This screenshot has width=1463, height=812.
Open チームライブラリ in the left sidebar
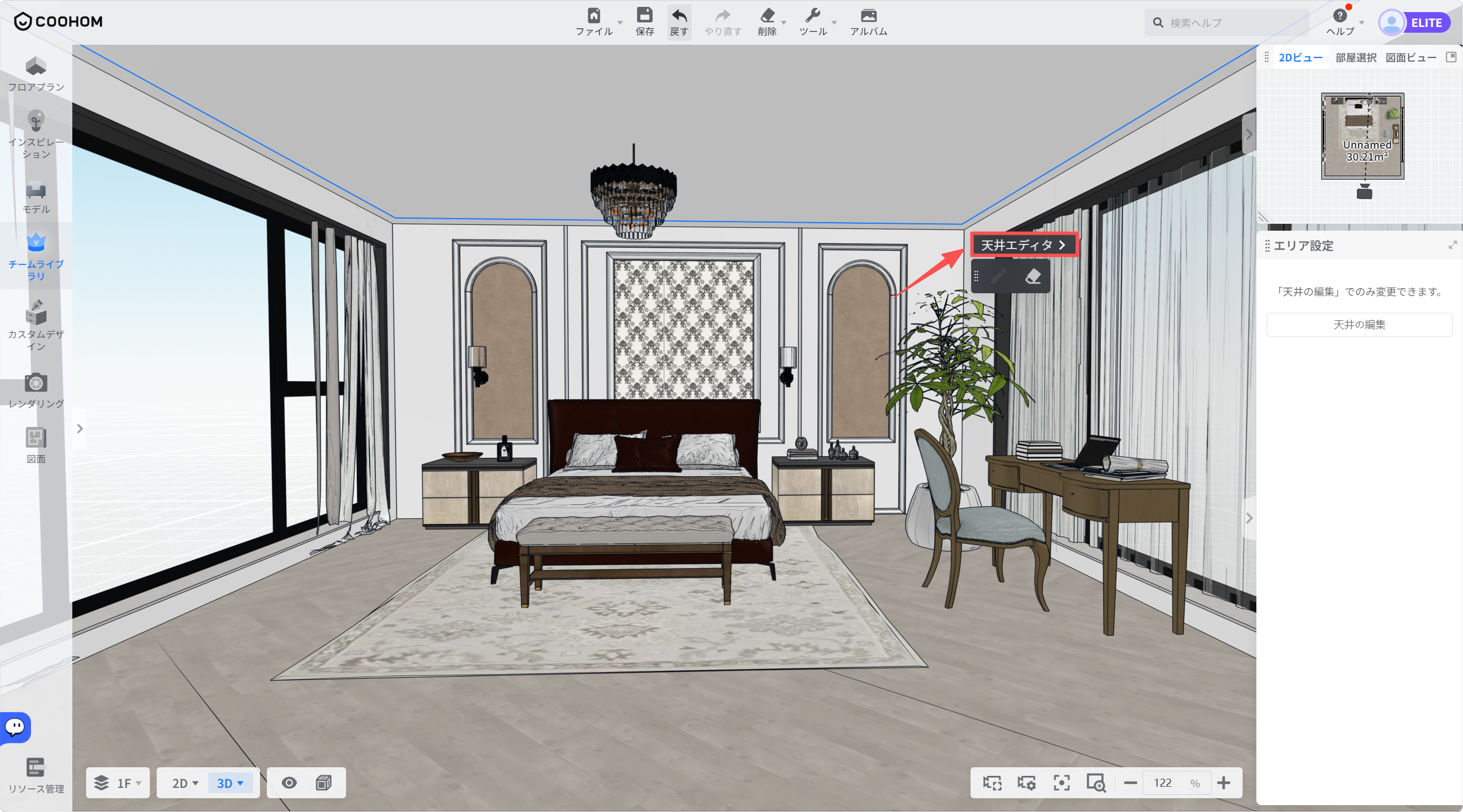[x=36, y=257]
